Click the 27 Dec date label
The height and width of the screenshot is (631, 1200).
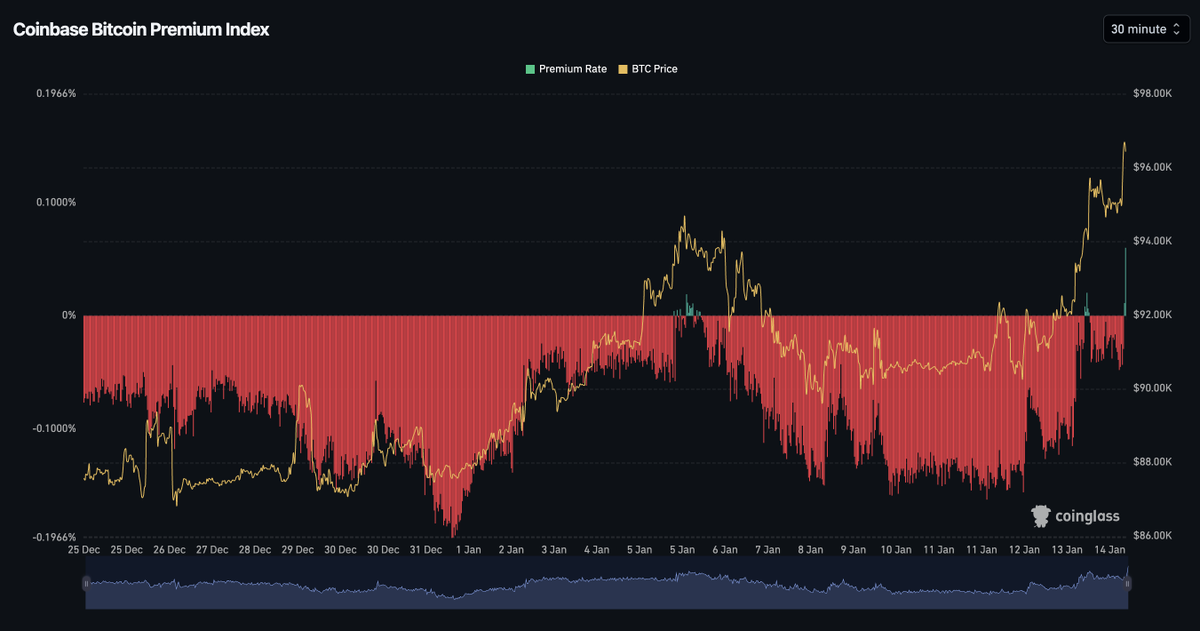tap(212, 550)
